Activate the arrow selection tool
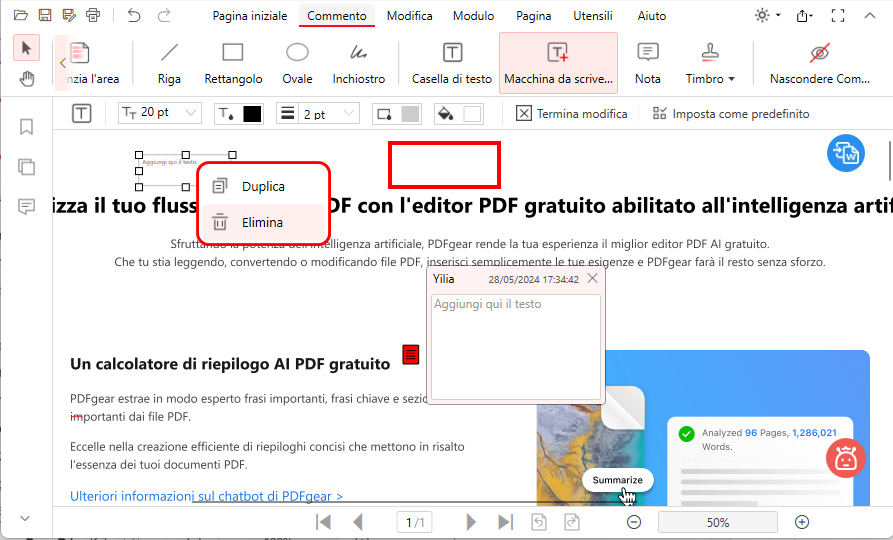Viewport: 893px width, 540px height. point(26,48)
